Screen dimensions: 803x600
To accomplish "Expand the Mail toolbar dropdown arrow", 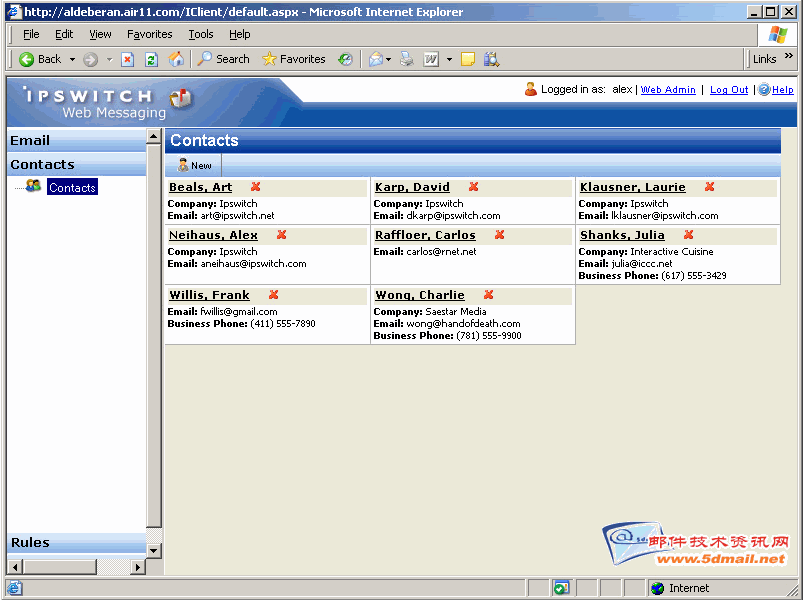I will 388,59.
